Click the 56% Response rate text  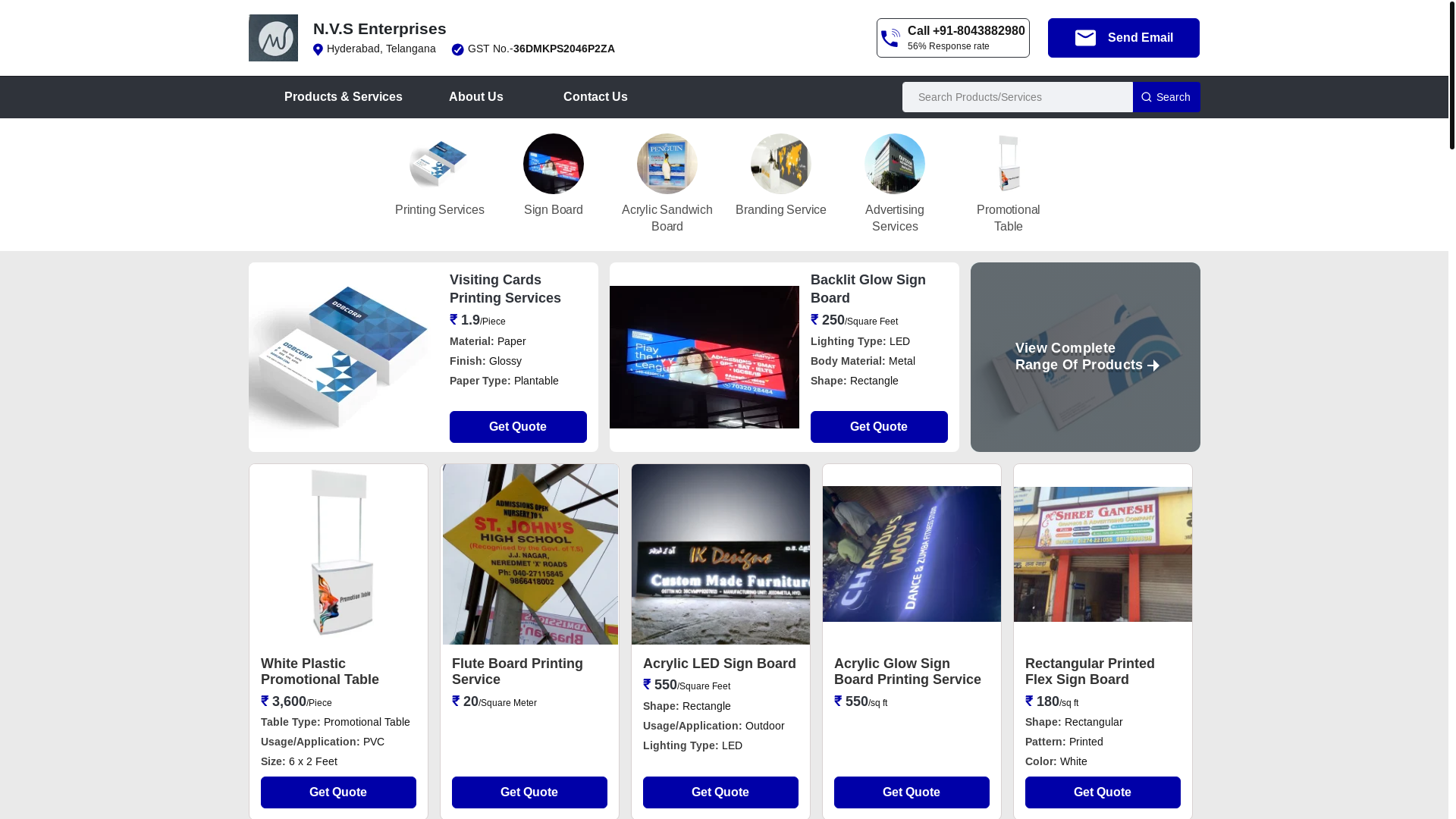[x=949, y=46]
